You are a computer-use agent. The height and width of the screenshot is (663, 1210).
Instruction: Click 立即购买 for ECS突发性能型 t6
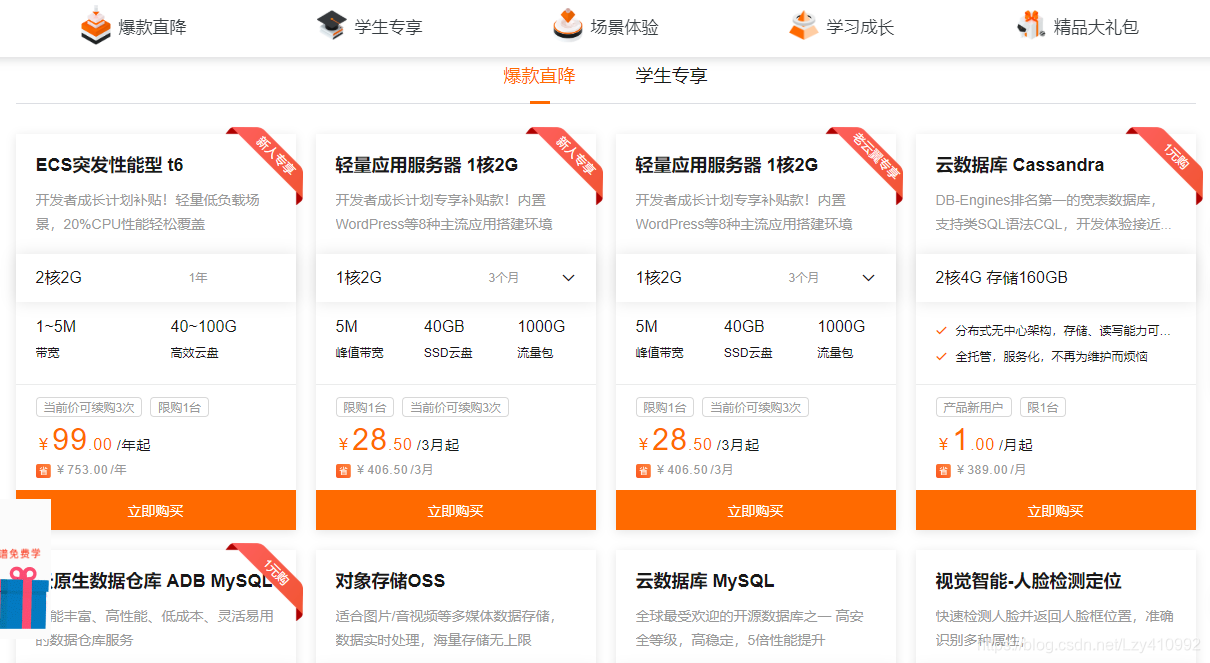point(156,510)
